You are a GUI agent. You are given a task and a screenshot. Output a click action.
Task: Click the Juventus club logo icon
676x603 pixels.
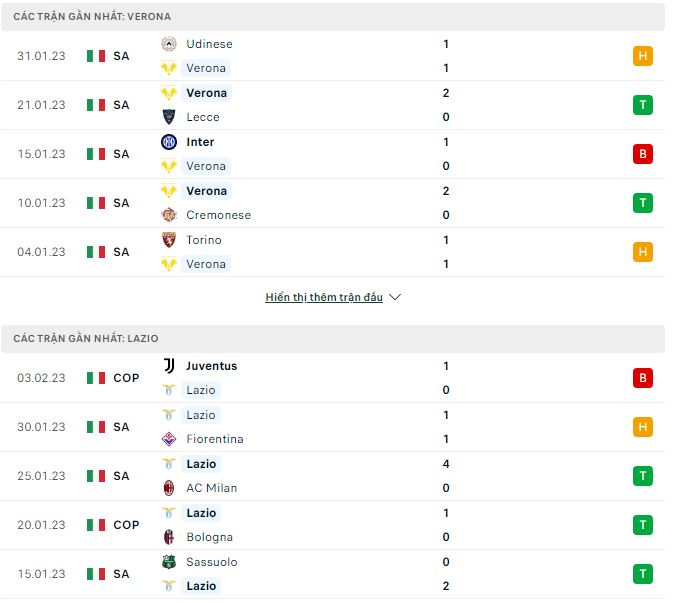[x=169, y=366]
